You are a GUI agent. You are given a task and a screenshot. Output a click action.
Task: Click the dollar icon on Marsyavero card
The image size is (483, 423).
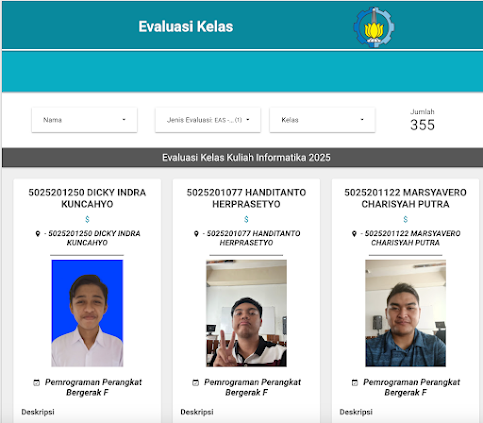(405, 219)
